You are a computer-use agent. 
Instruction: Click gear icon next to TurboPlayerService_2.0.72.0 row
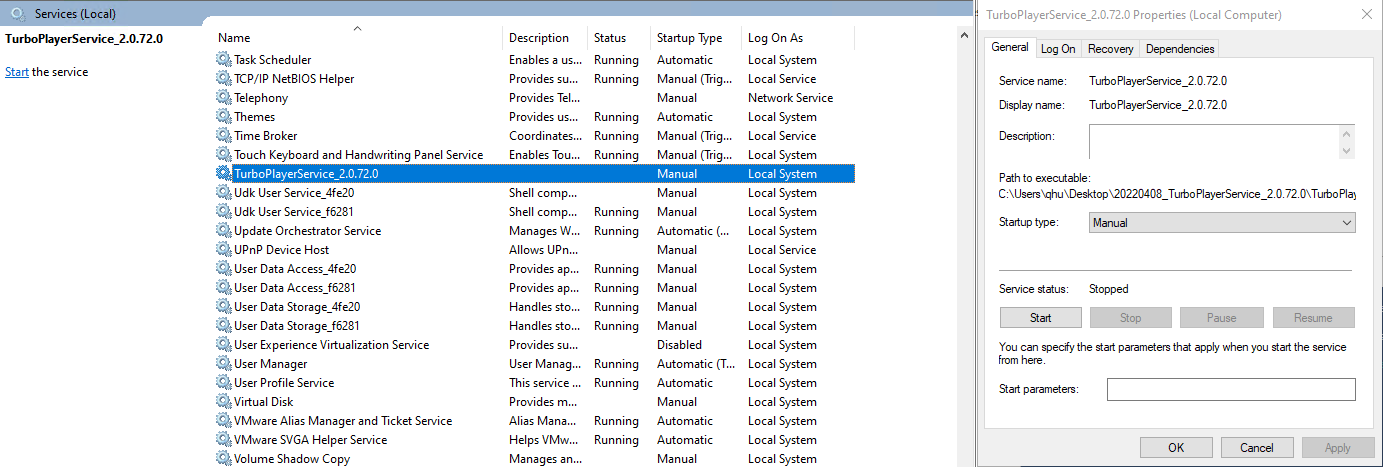223,174
